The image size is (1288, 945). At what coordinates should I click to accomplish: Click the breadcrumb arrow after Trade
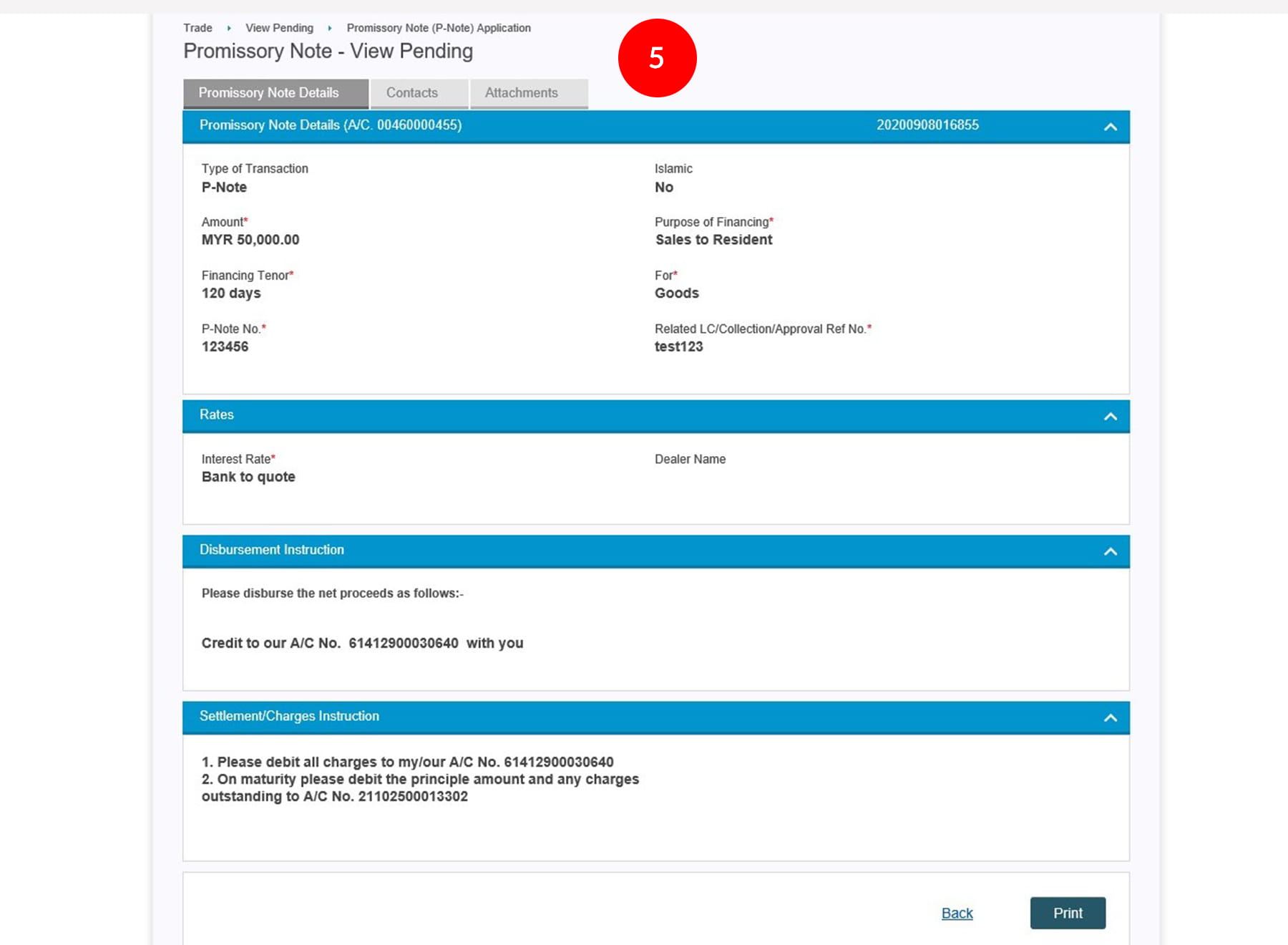pos(229,28)
